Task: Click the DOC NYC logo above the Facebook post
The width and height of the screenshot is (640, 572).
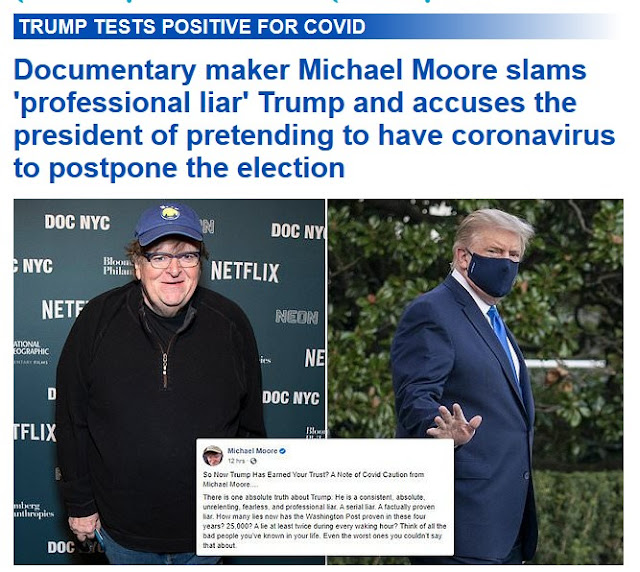Action: [x=291, y=398]
